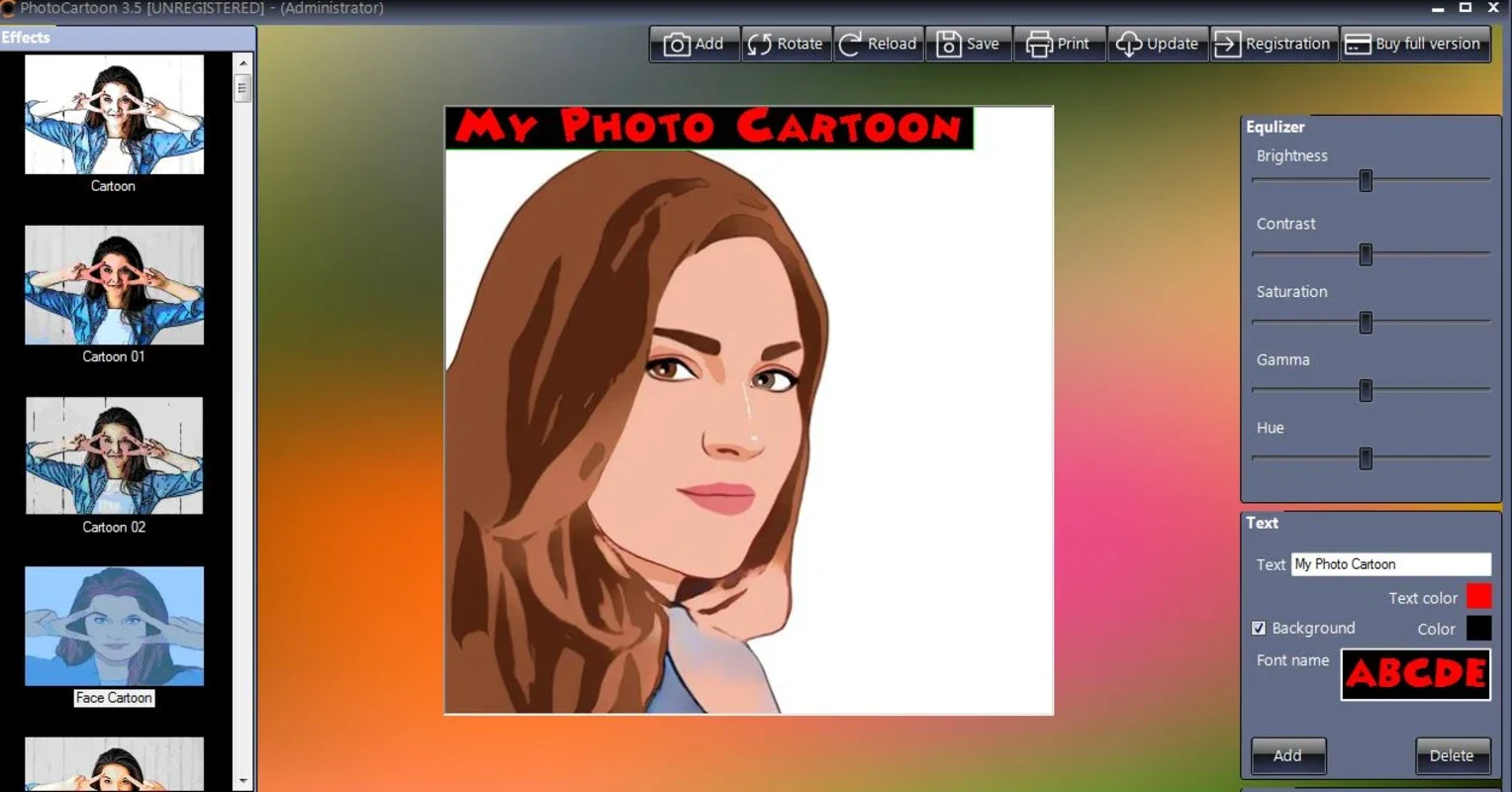Click the Brightness slider handle
Screen dimensions: 1512x792
point(1366,180)
